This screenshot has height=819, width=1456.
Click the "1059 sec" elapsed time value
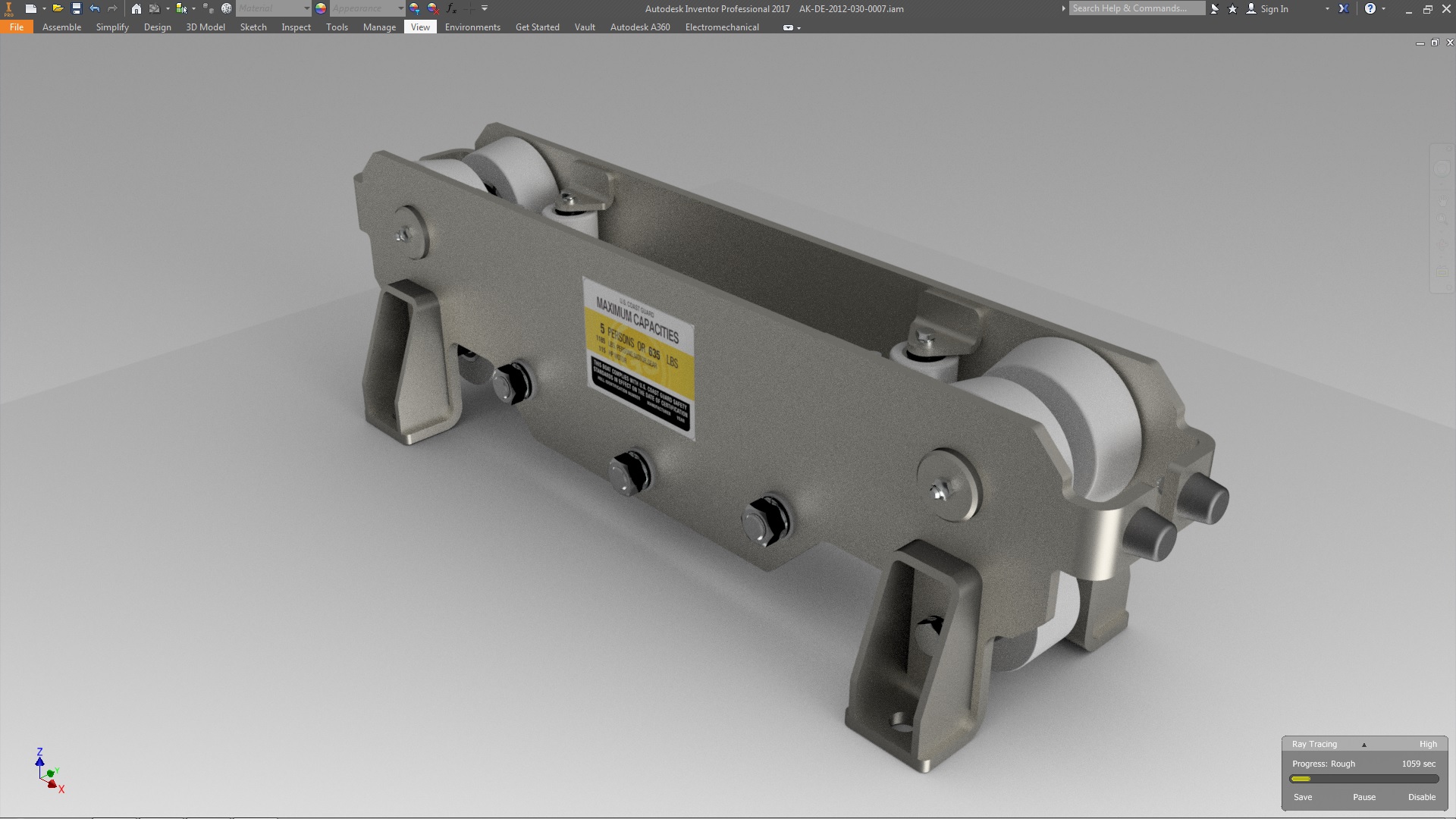point(1419,764)
